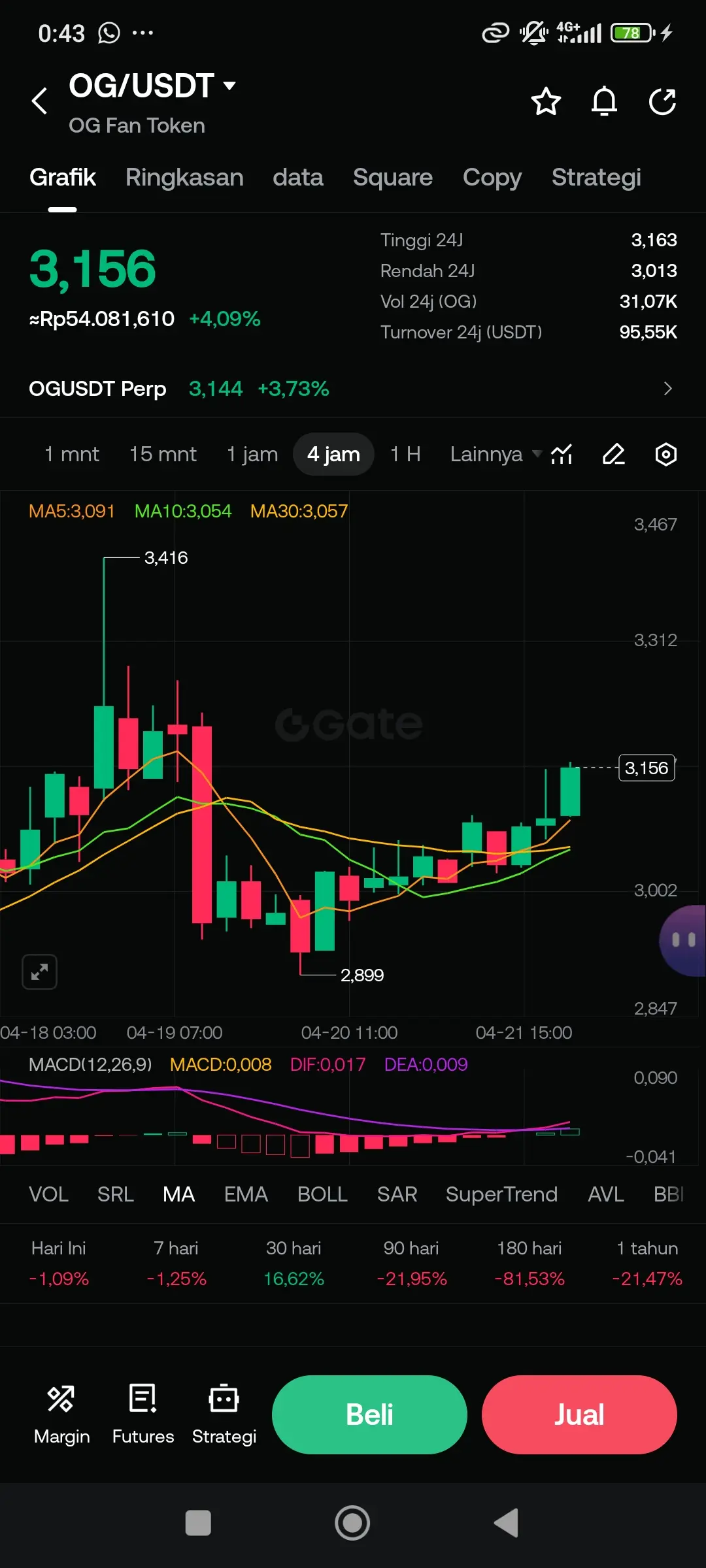
Task: Open the Copy tab
Action: click(492, 178)
